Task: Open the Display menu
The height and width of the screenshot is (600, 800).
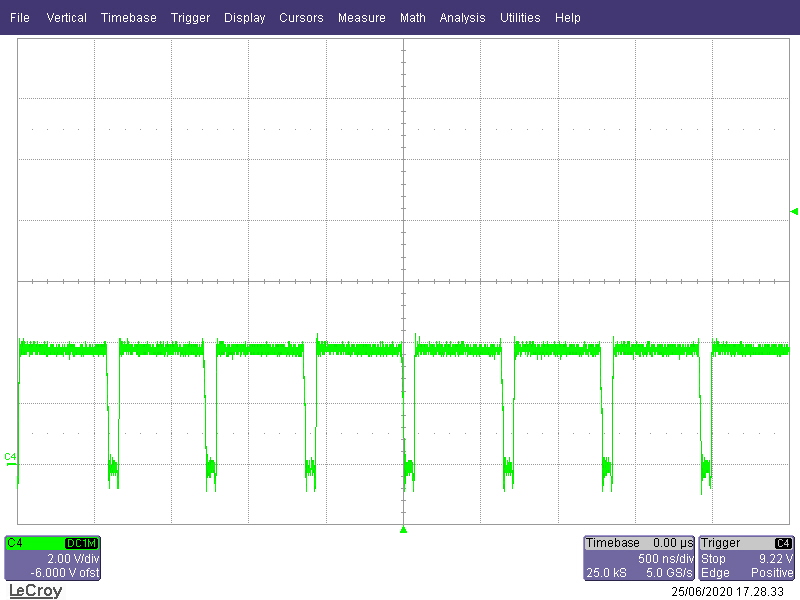Action: point(244,18)
